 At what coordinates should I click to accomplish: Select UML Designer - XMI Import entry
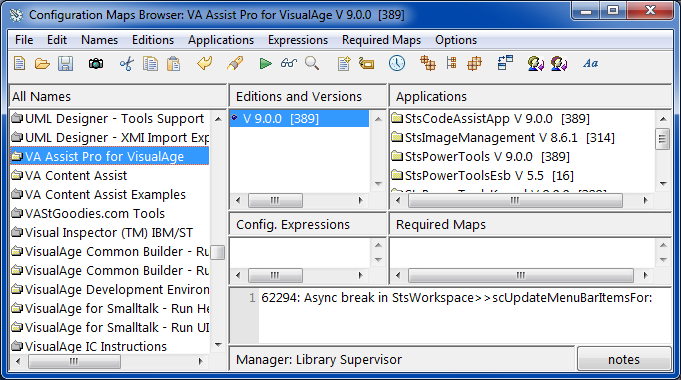click(110, 138)
